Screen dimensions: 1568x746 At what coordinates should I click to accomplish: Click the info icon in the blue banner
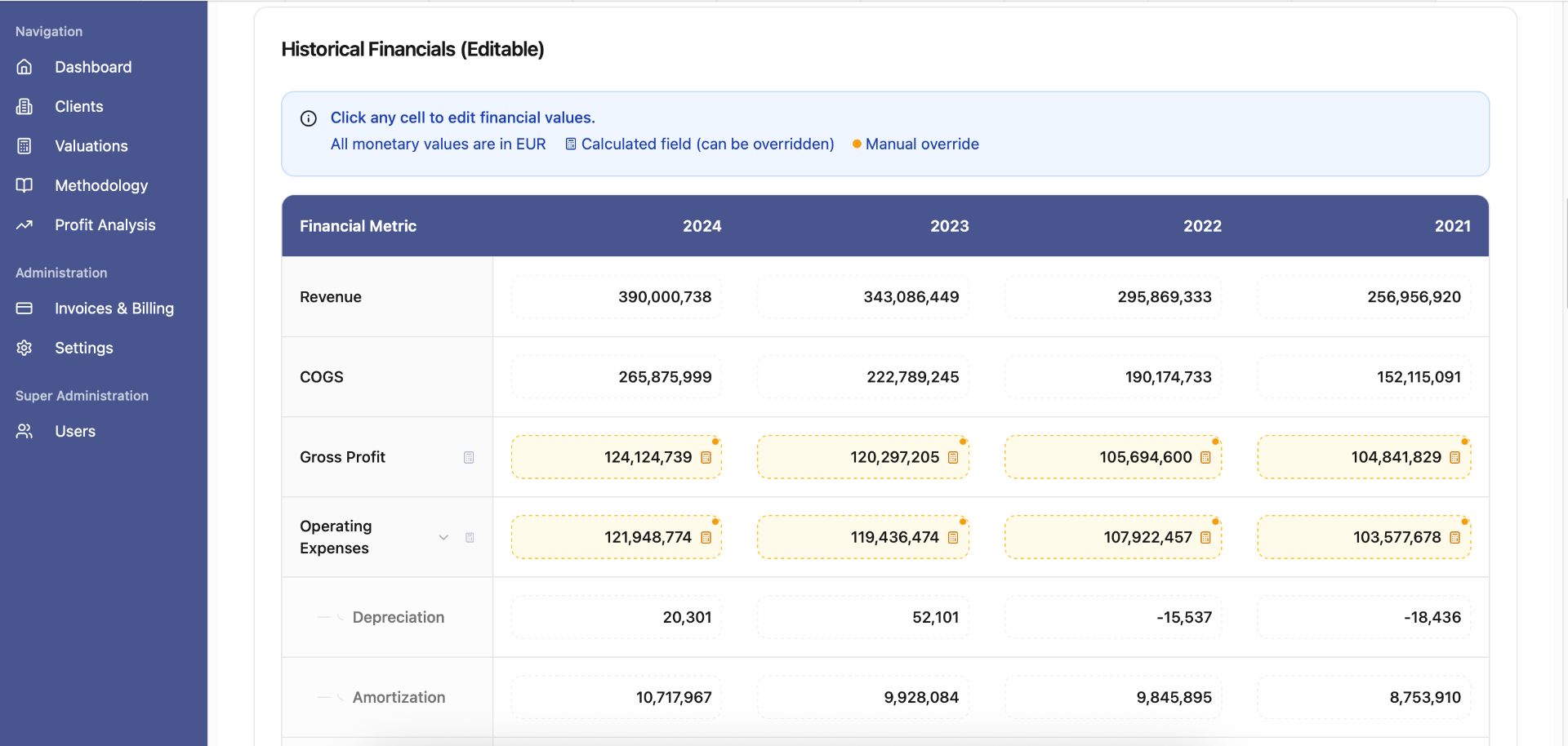[308, 118]
